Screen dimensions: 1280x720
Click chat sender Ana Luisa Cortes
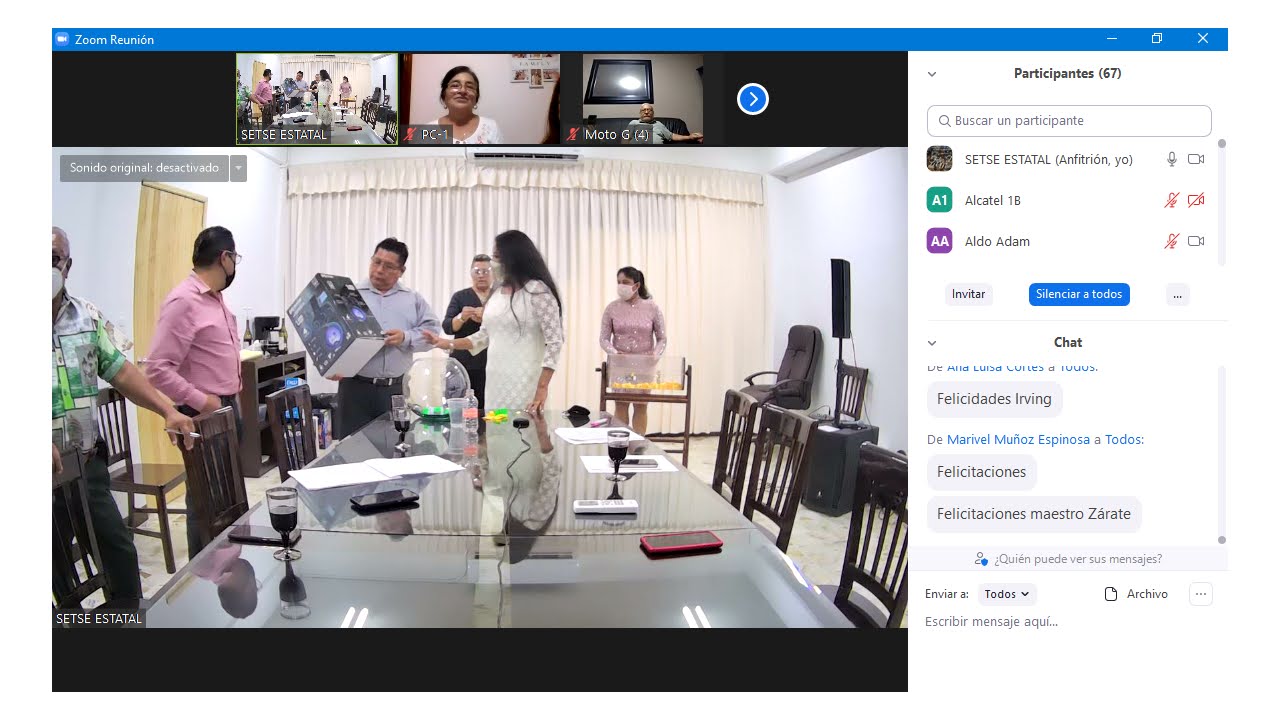click(995, 367)
